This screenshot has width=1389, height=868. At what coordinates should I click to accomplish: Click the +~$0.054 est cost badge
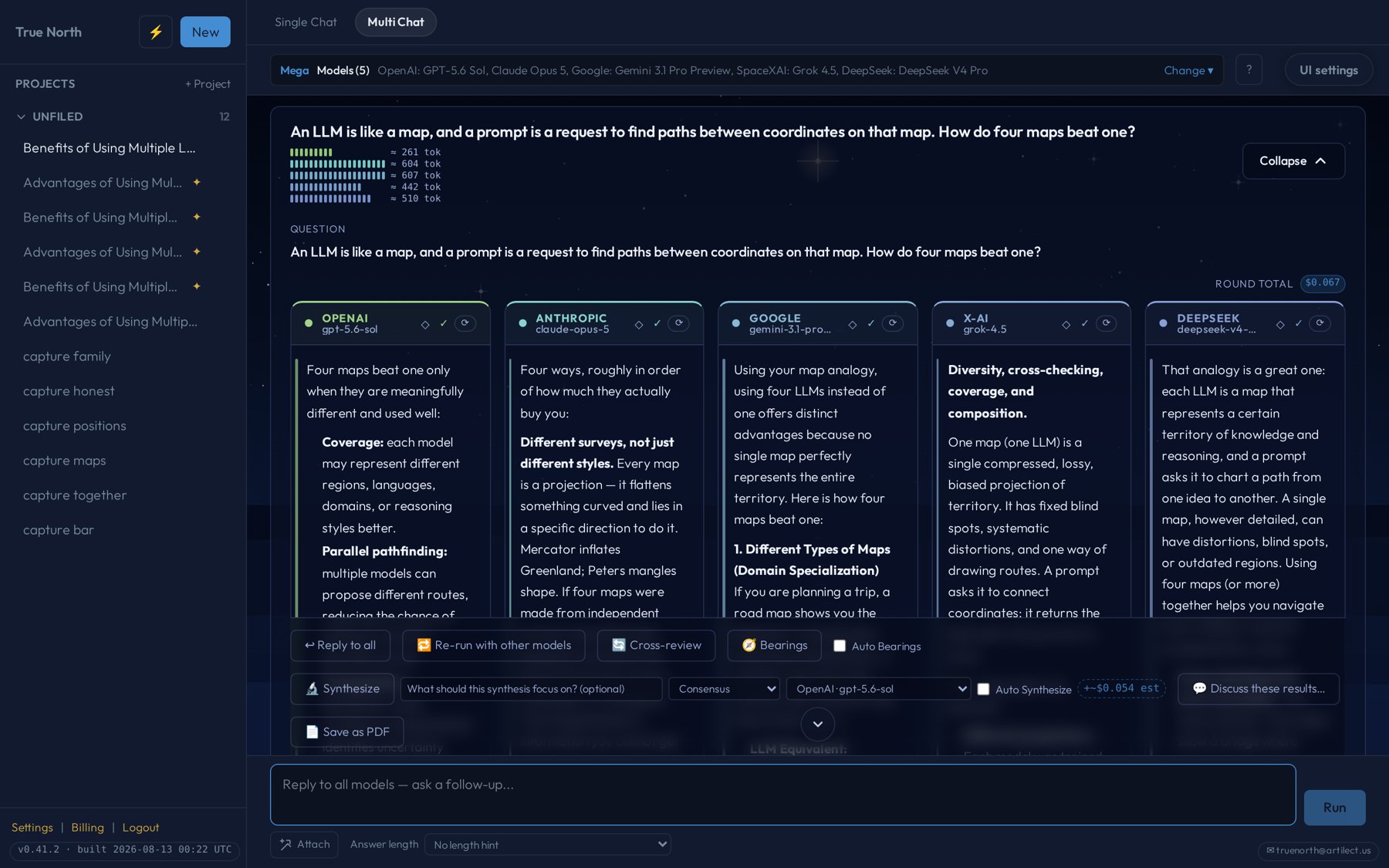click(x=1121, y=689)
